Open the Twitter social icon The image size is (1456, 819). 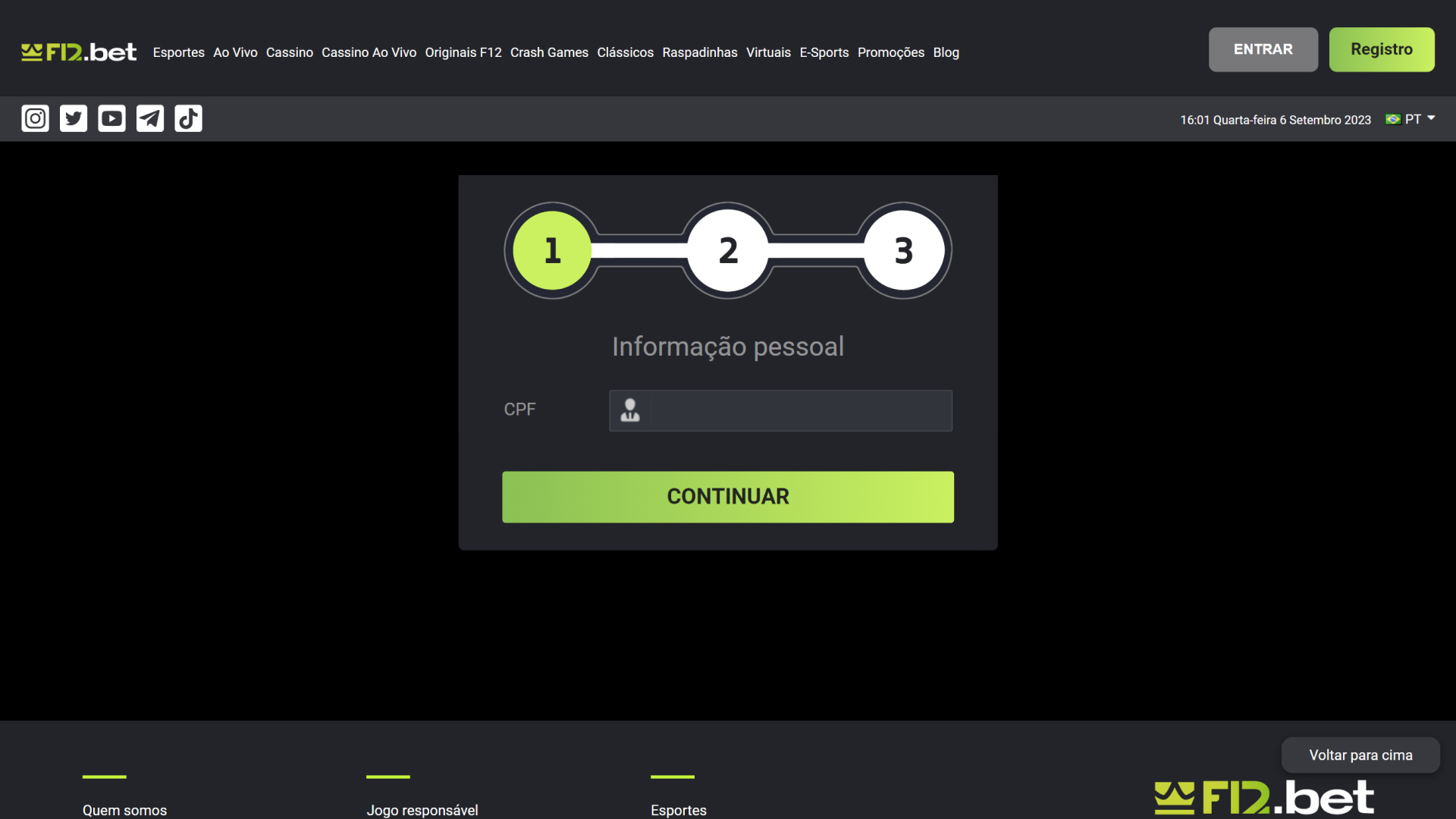click(x=74, y=118)
